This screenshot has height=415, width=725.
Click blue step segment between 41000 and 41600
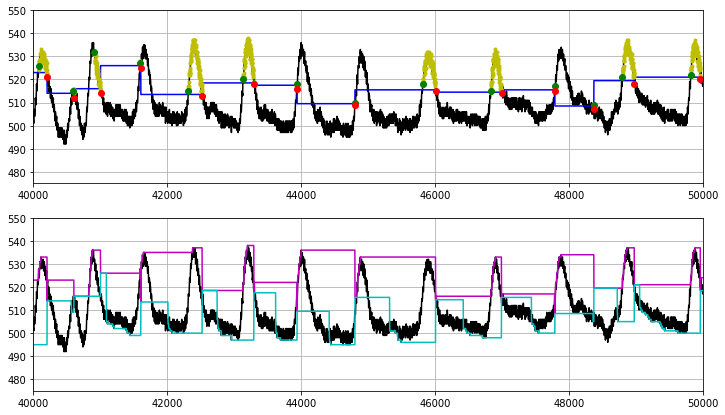120,66
